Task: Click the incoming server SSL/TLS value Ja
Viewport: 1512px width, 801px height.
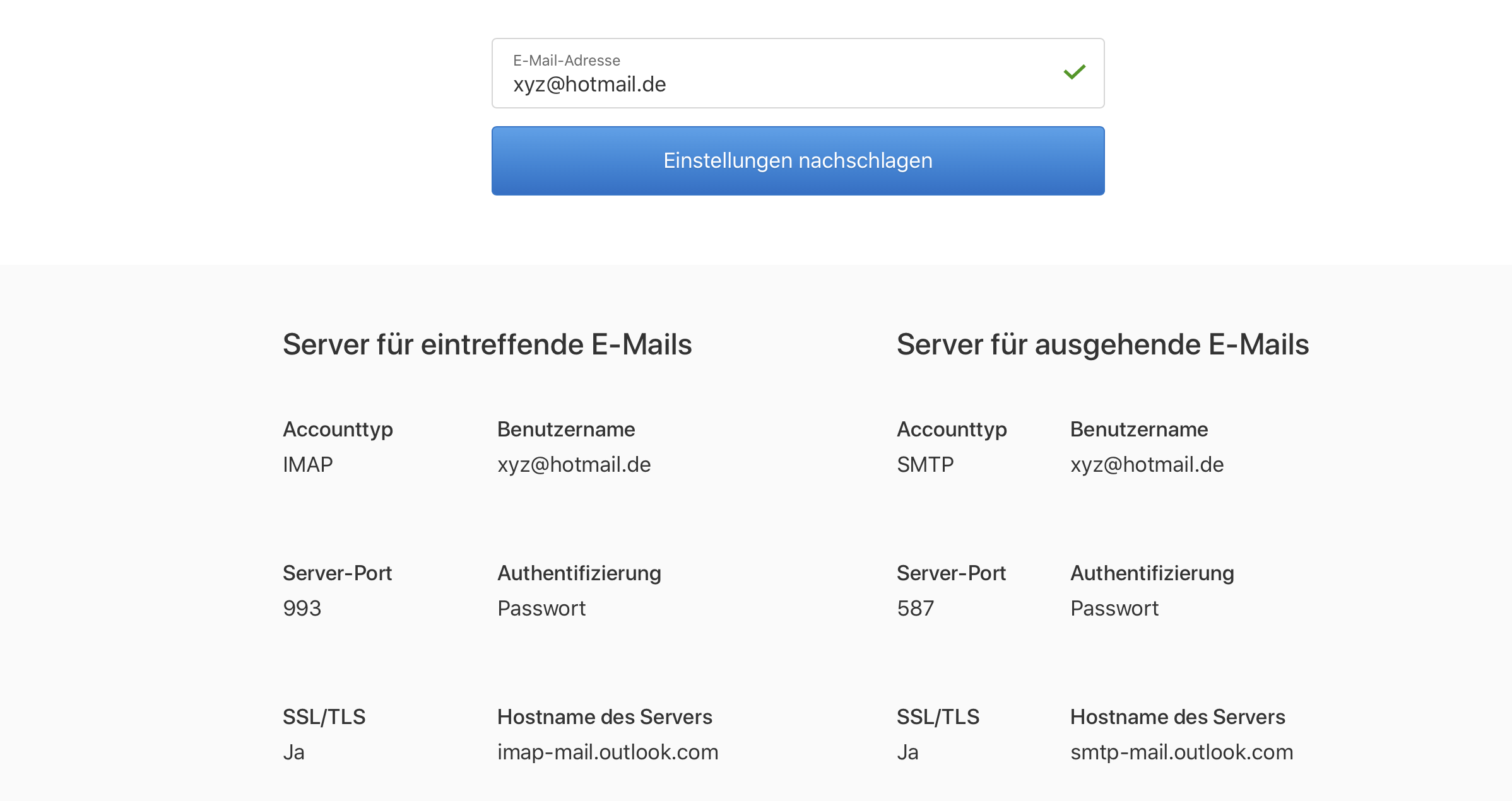Action: pyautogui.click(x=293, y=752)
